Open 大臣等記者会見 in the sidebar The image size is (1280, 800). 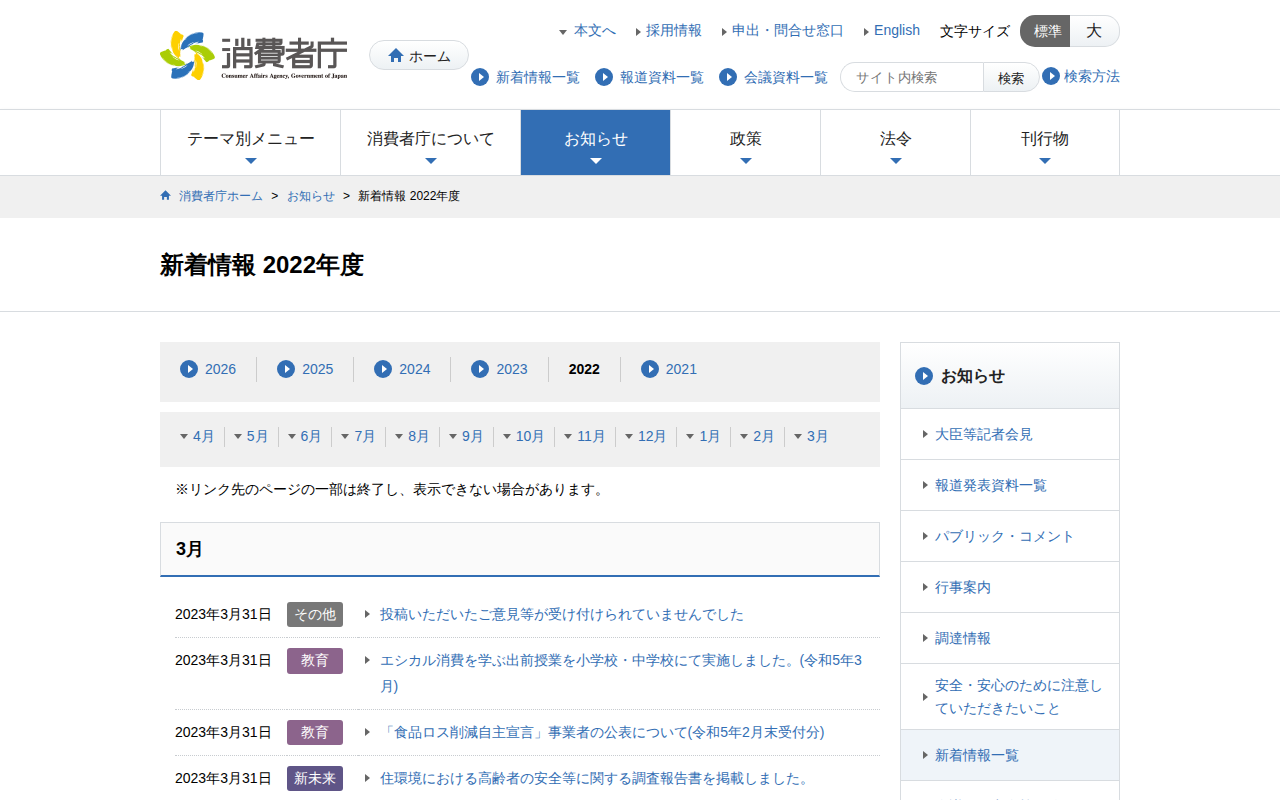click(983, 434)
